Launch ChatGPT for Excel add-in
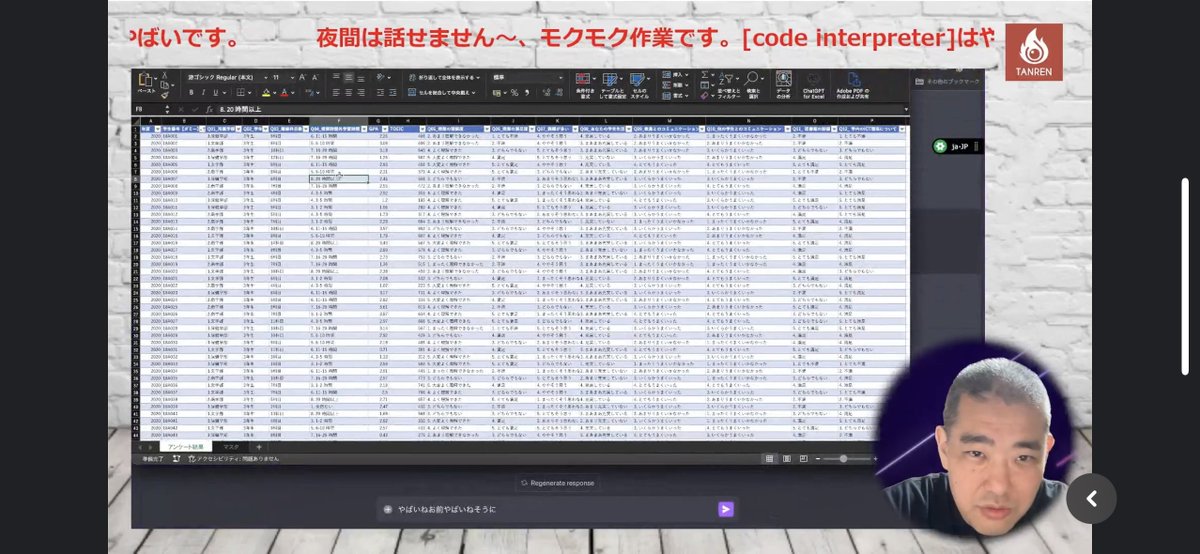The width and height of the screenshot is (1200, 554). click(814, 86)
